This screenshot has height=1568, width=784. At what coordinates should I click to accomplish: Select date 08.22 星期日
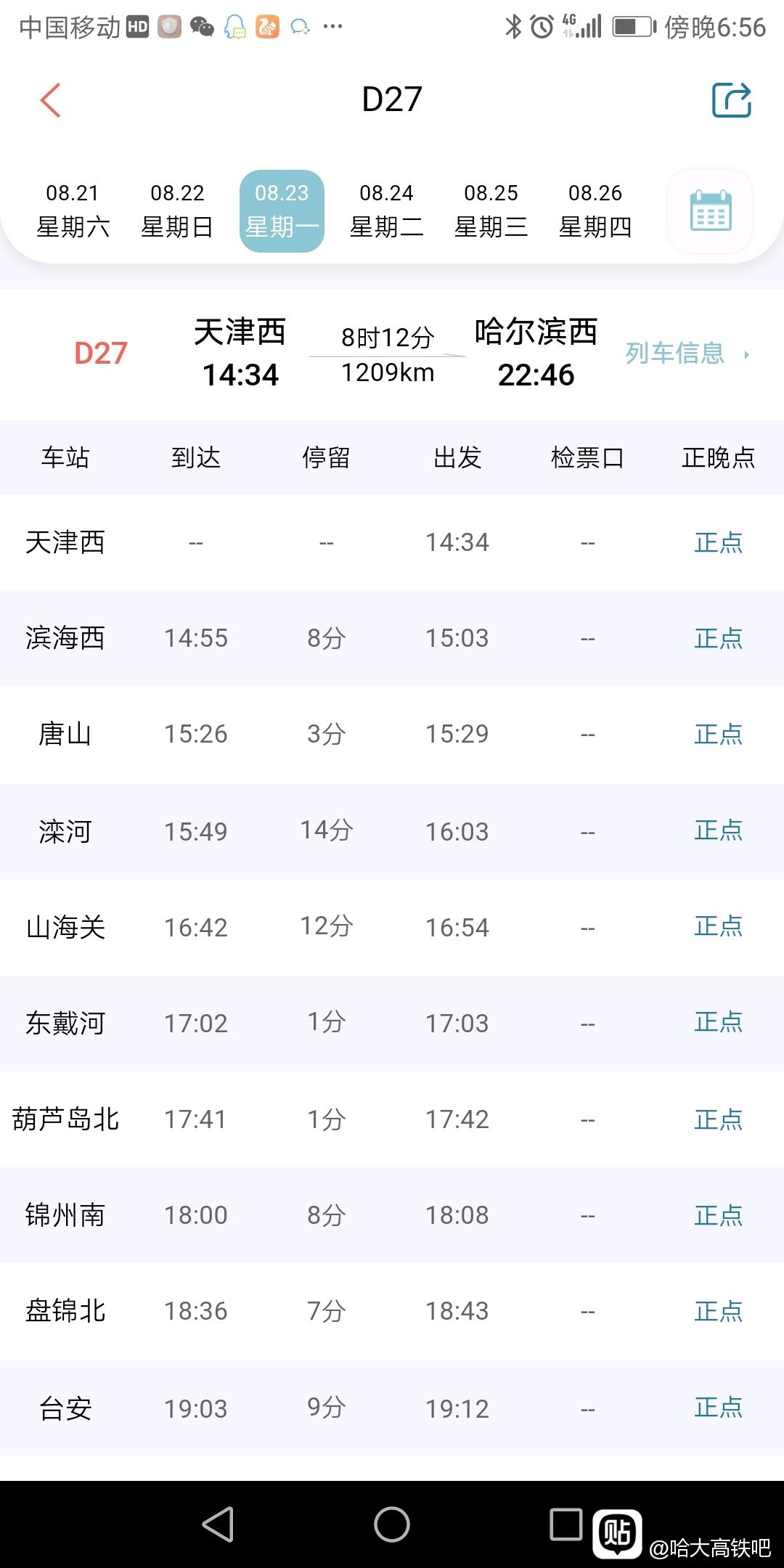(x=177, y=211)
